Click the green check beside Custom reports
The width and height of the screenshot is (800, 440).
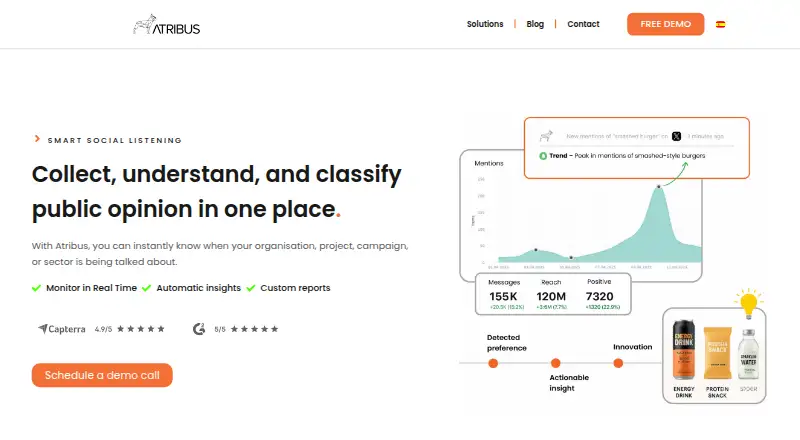[x=251, y=288]
